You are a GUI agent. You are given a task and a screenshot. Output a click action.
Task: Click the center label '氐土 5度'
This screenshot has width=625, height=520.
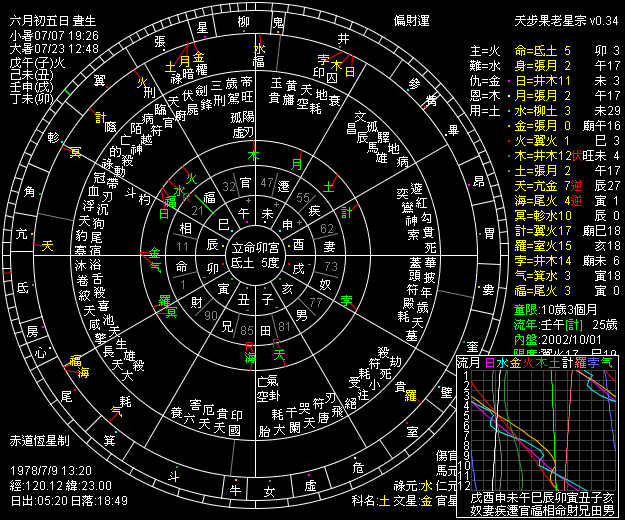coord(255,263)
